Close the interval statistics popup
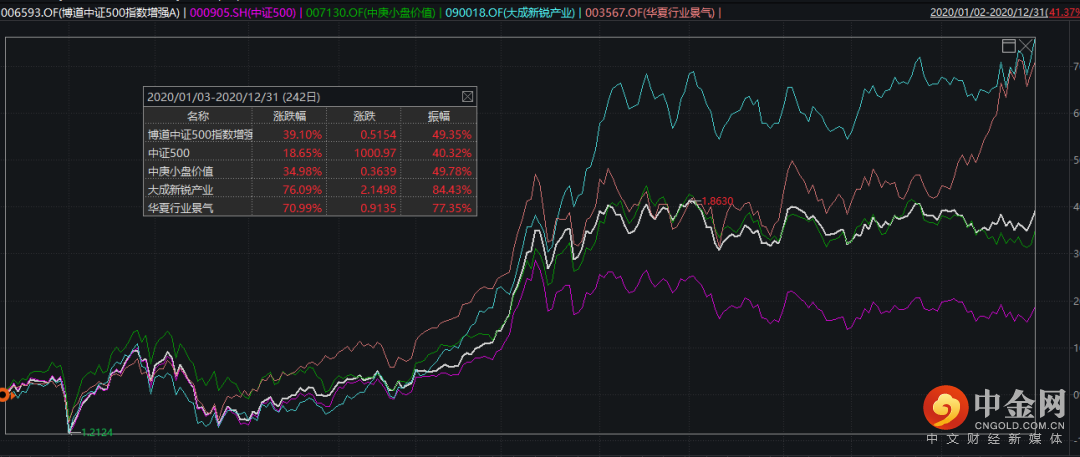 click(466, 97)
